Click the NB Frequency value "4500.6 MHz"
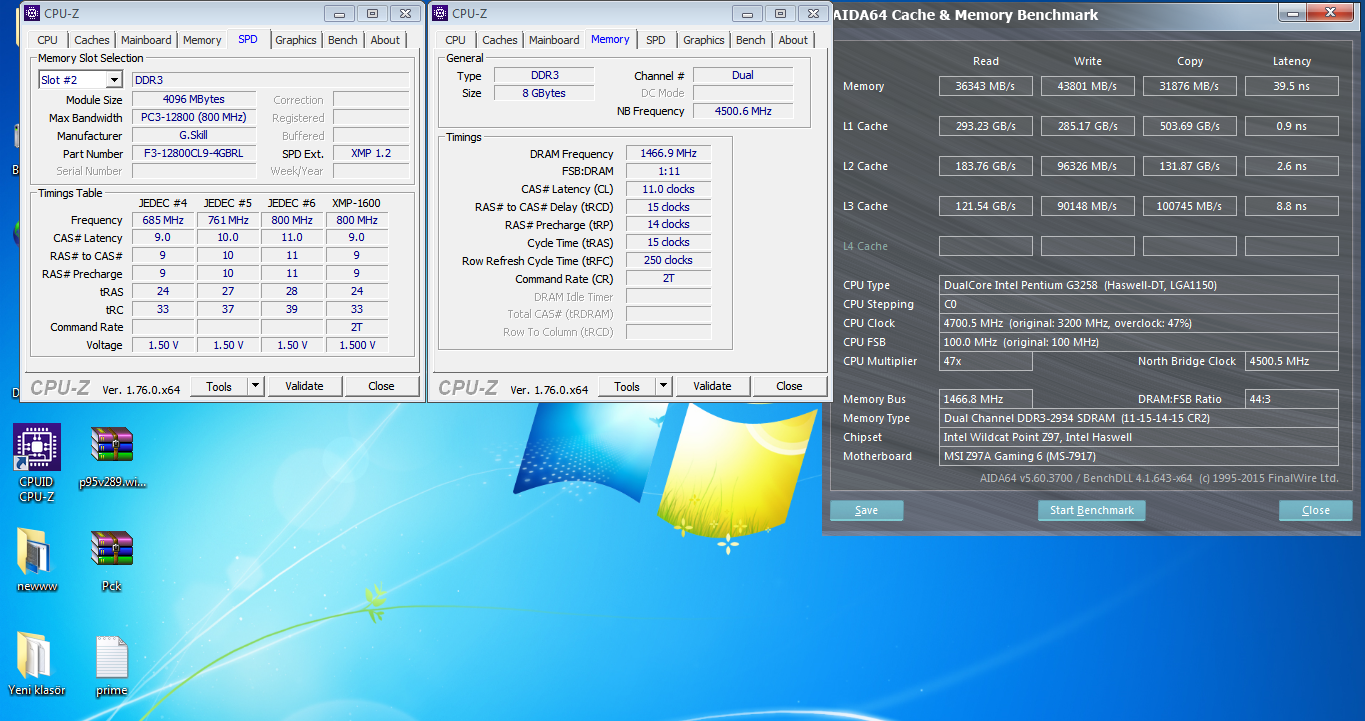1365x721 pixels. pyautogui.click(x=743, y=111)
